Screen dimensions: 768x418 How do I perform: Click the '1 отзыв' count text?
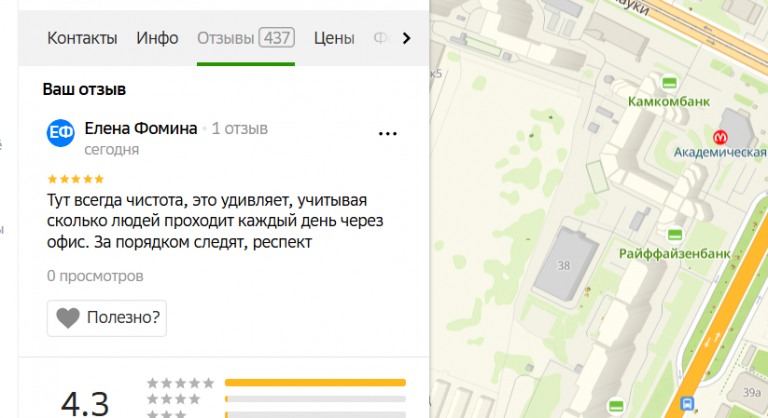pyautogui.click(x=240, y=129)
